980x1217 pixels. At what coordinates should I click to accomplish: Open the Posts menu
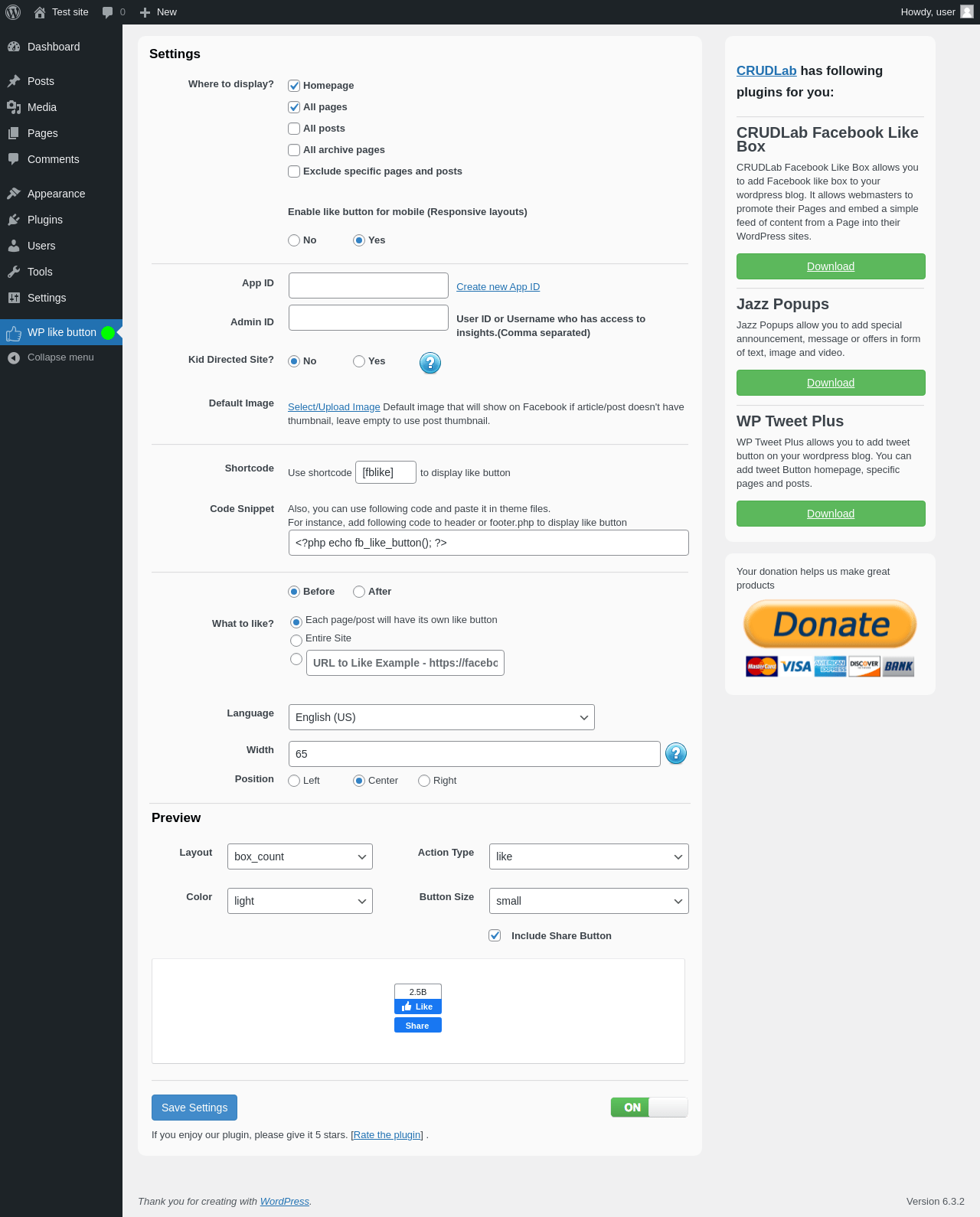coord(61,81)
